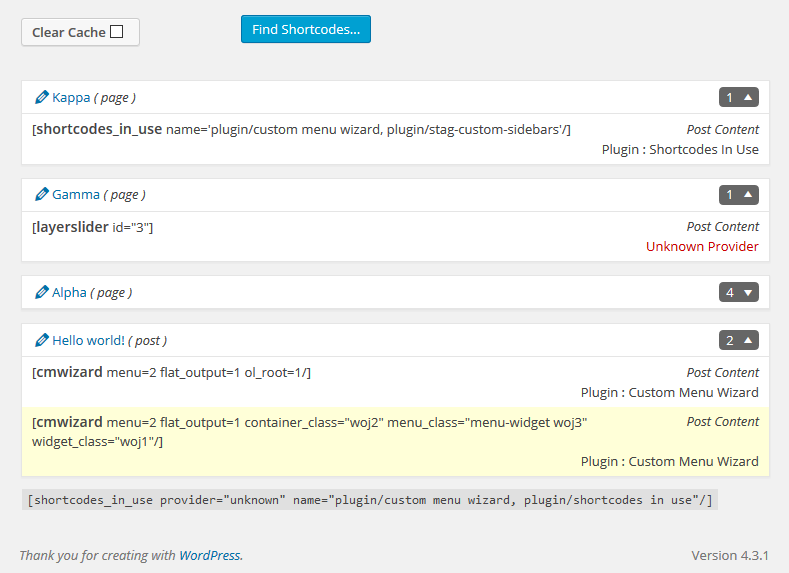This screenshot has height=573, width=789.
Task: Click Post Content label in layerslider row
Action: coord(723,227)
